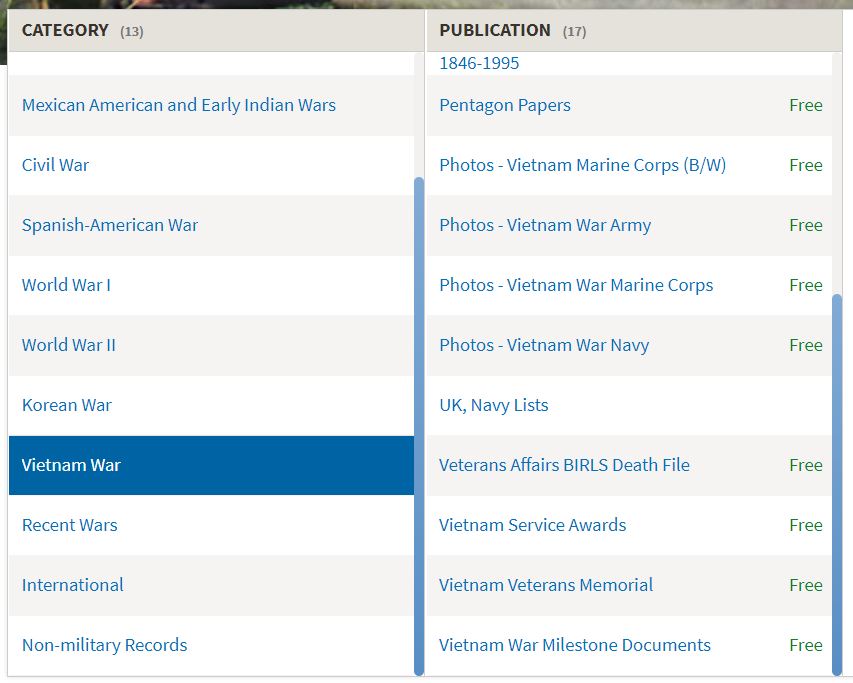This screenshot has width=853, height=683.
Task: Open the UK, Navy Lists publication
Action: pyautogui.click(x=494, y=405)
